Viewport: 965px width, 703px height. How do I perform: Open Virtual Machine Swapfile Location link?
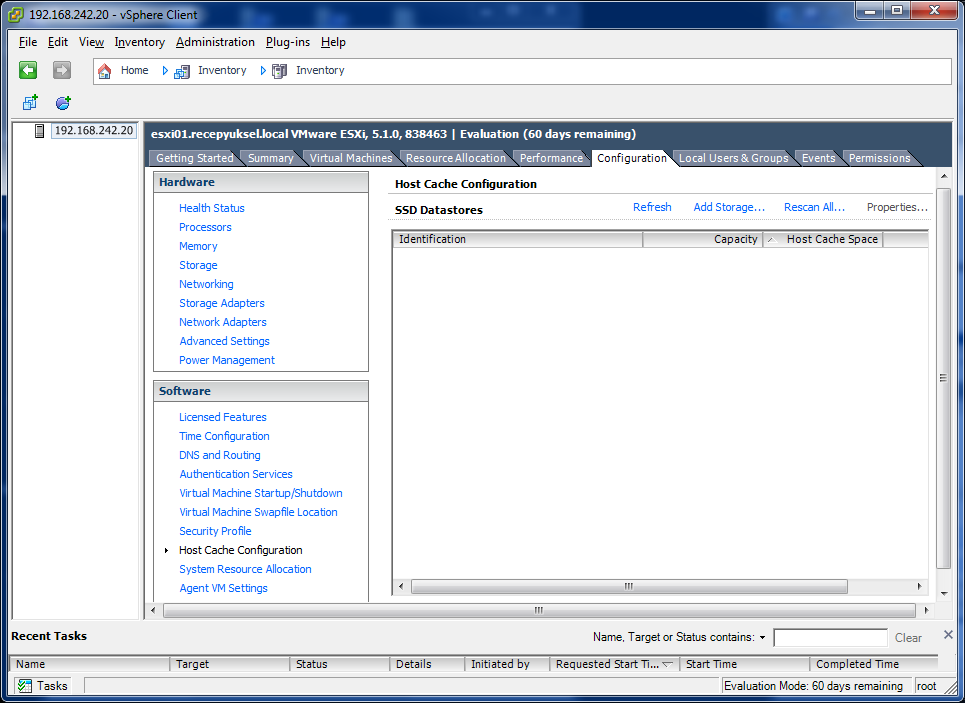[x=258, y=513]
